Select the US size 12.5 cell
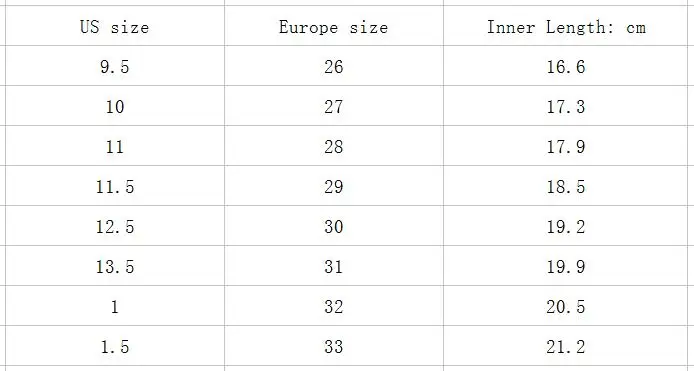Viewport: 694px width, 371px height. pyautogui.click(x=115, y=226)
